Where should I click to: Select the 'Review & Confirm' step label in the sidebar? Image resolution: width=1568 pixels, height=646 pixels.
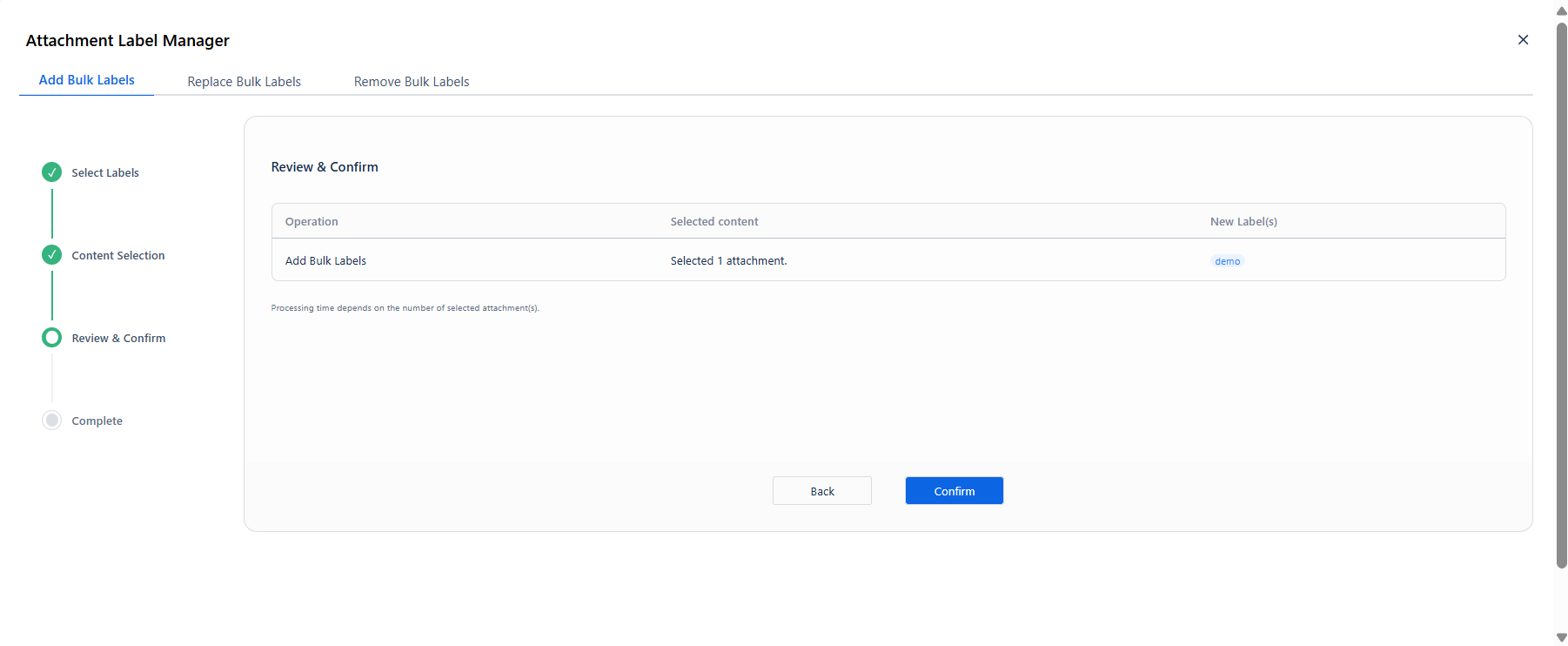(x=118, y=339)
